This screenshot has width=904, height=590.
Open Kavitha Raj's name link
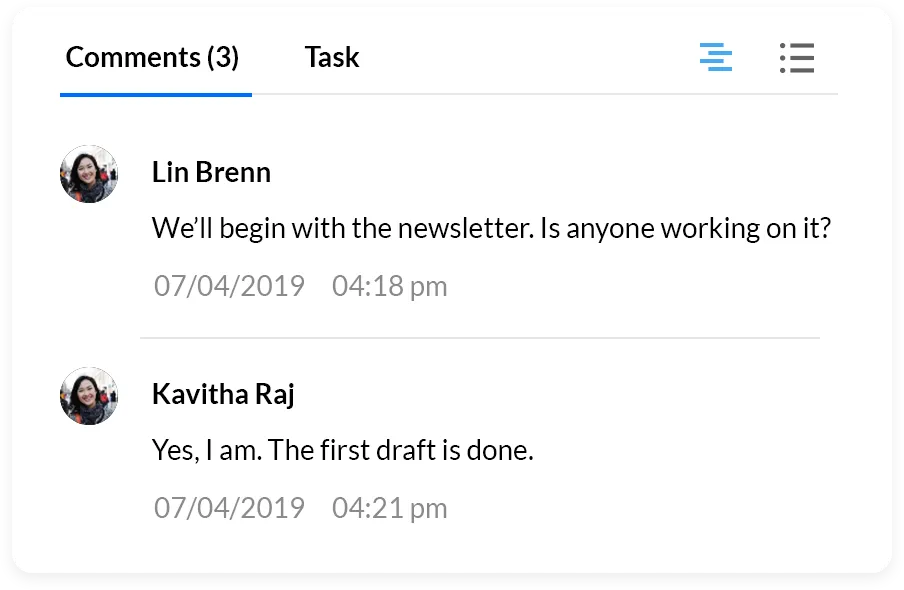[223, 394]
